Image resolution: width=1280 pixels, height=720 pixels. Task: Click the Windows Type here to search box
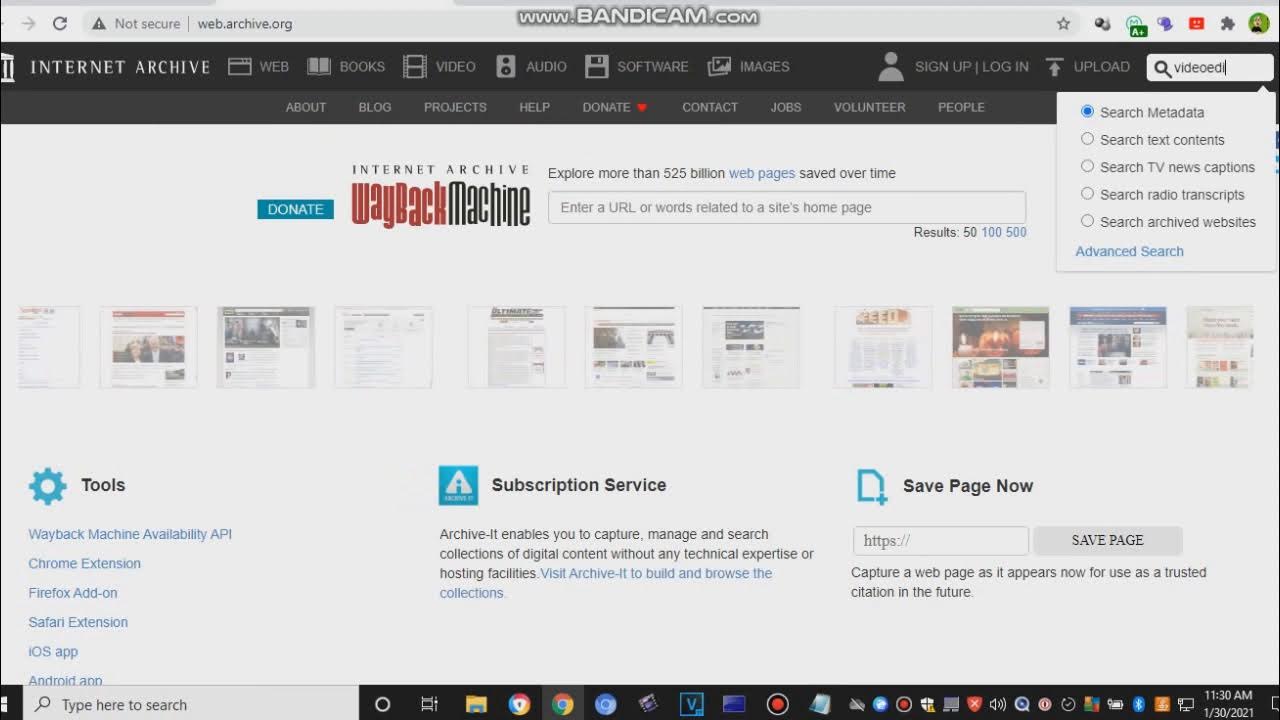coord(190,704)
